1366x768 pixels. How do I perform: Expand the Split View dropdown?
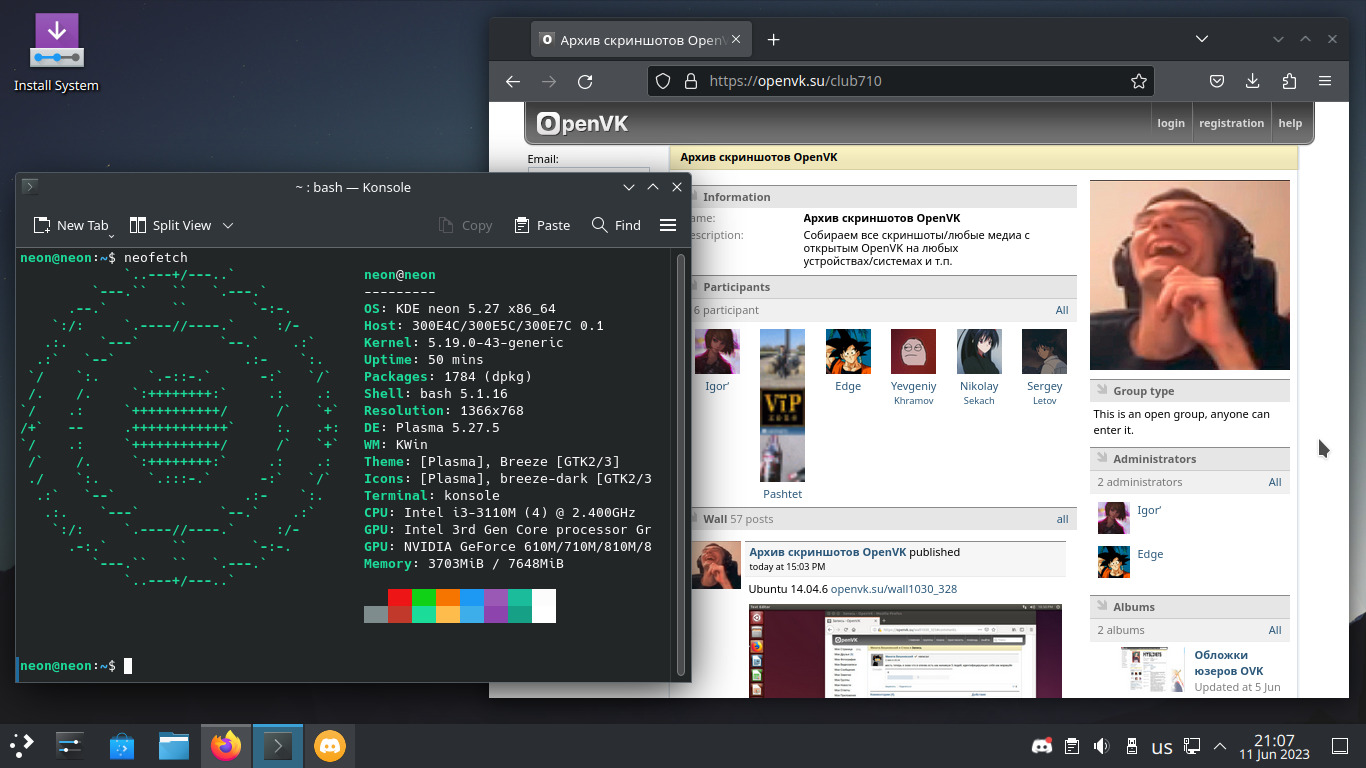(228, 226)
